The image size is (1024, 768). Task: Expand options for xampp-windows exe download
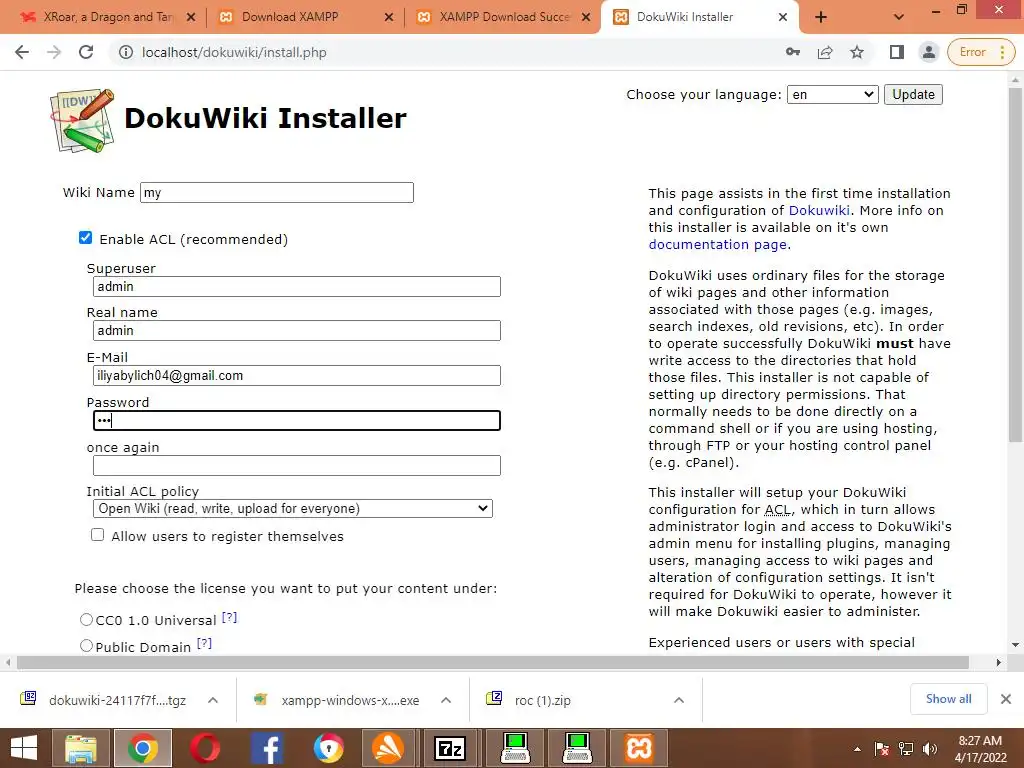tap(446, 700)
